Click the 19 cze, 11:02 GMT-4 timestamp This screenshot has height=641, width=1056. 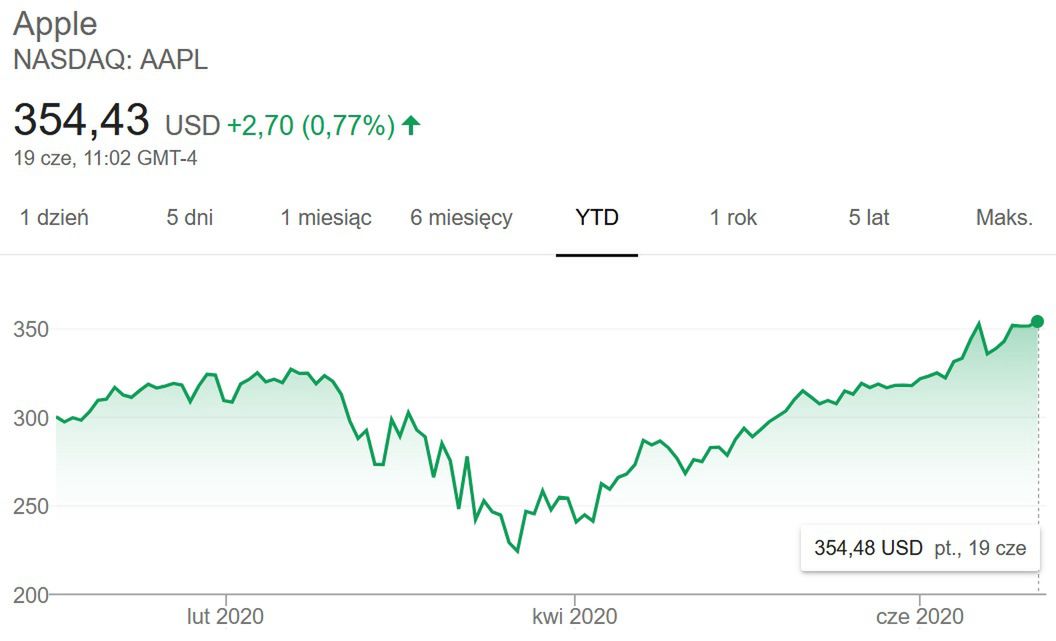[105, 158]
